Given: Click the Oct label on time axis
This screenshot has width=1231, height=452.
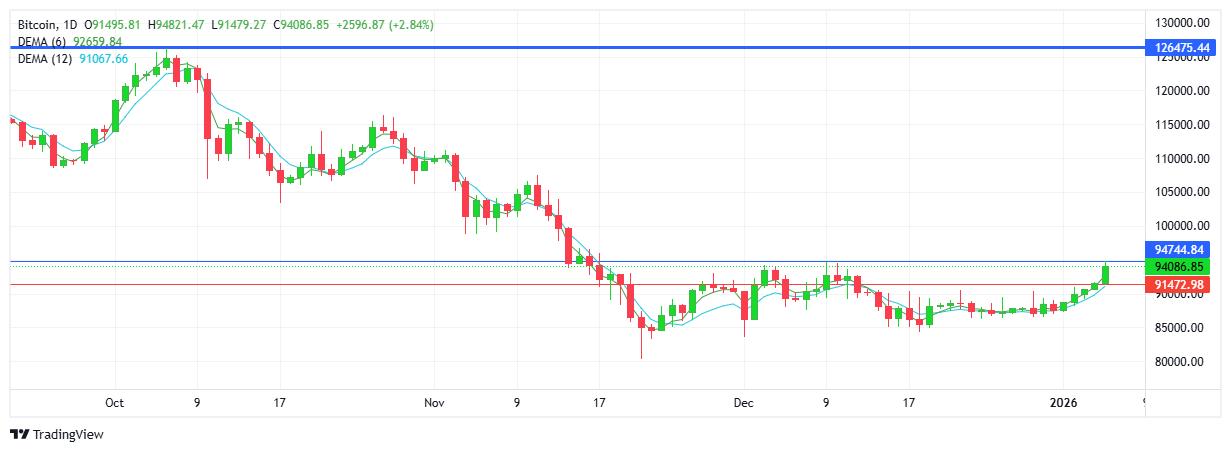Looking at the screenshot, I should 114,403.
